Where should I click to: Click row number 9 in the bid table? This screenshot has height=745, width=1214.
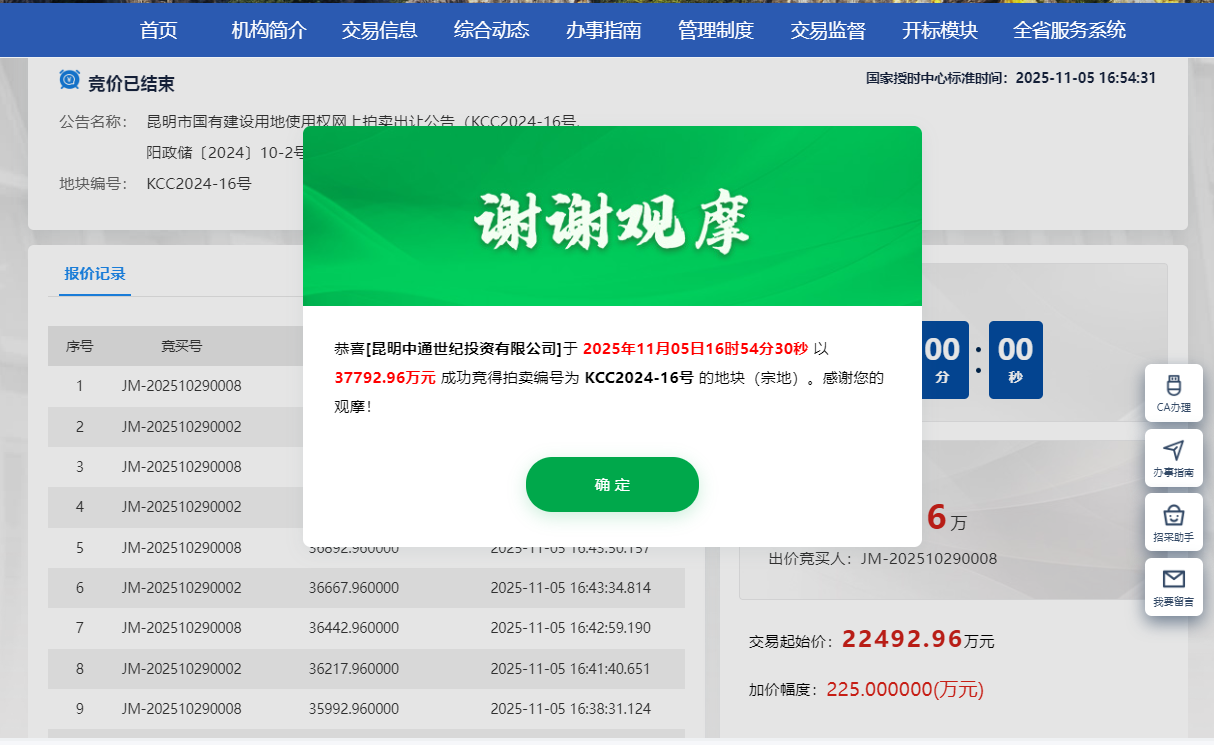tap(80, 709)
